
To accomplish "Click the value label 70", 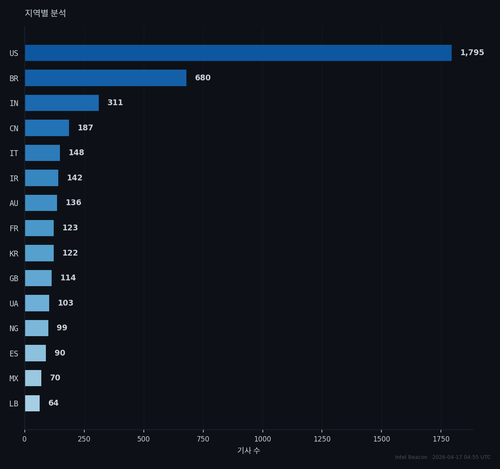I will (55, 378).
